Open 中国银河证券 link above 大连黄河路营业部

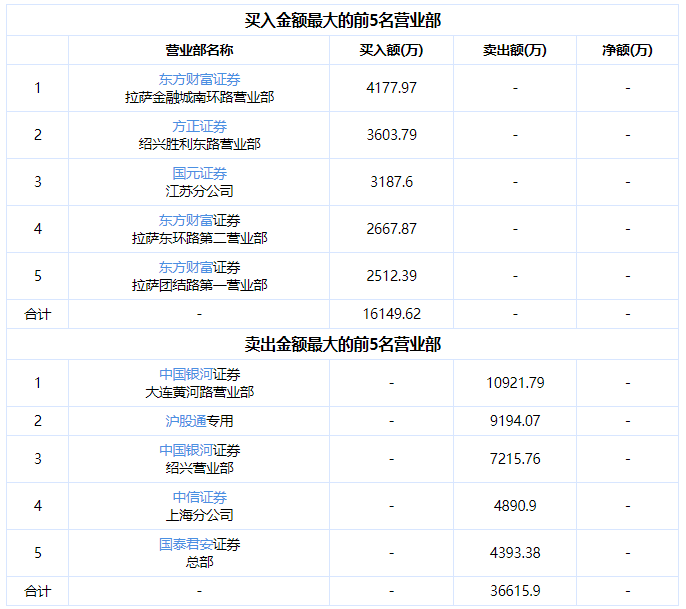(x=199, y=374)
